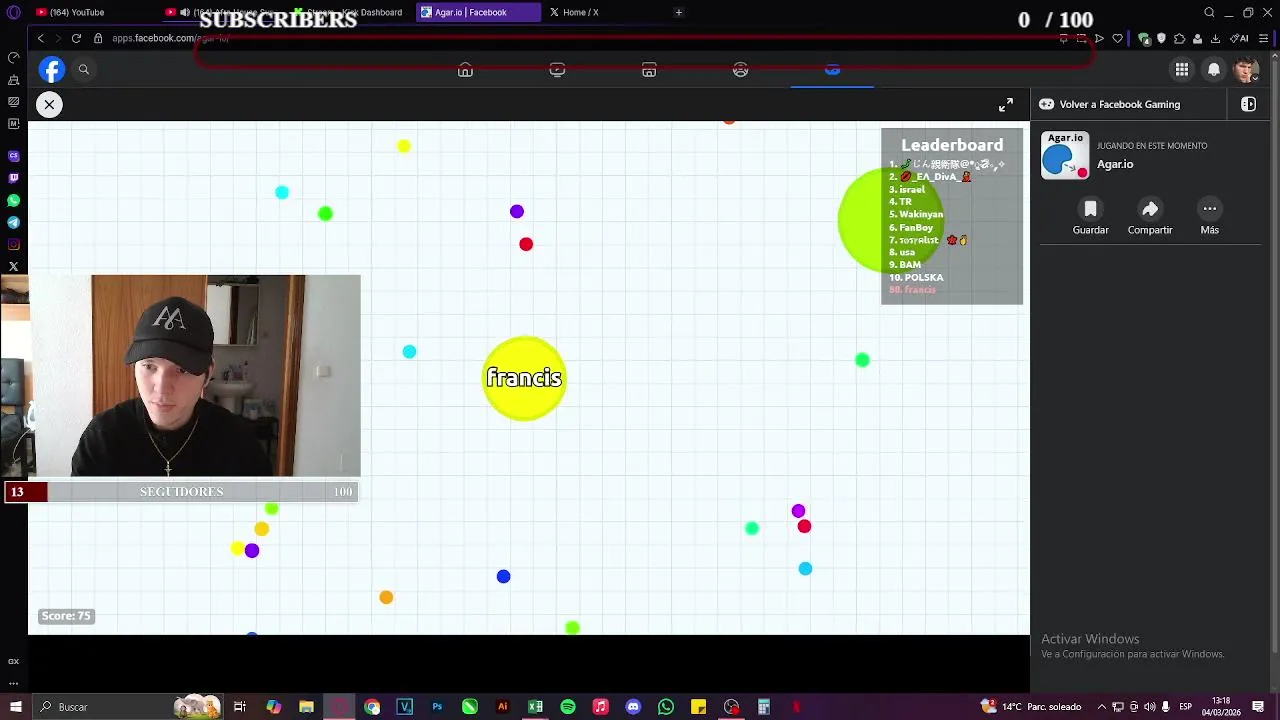The image size is (1280, 720).
Task: Open Excel from the taskbar
Action: 535,707
